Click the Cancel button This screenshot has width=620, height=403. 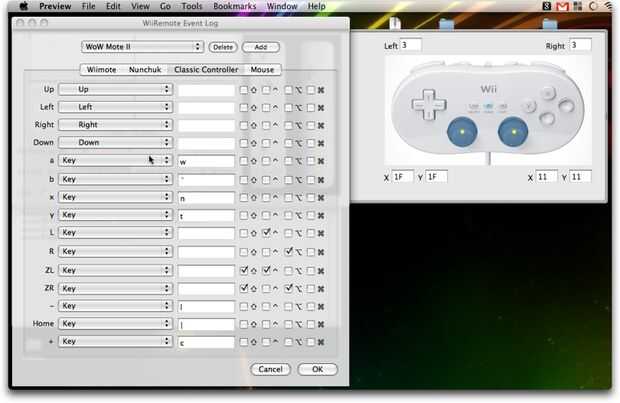click(x=270, y=369)
